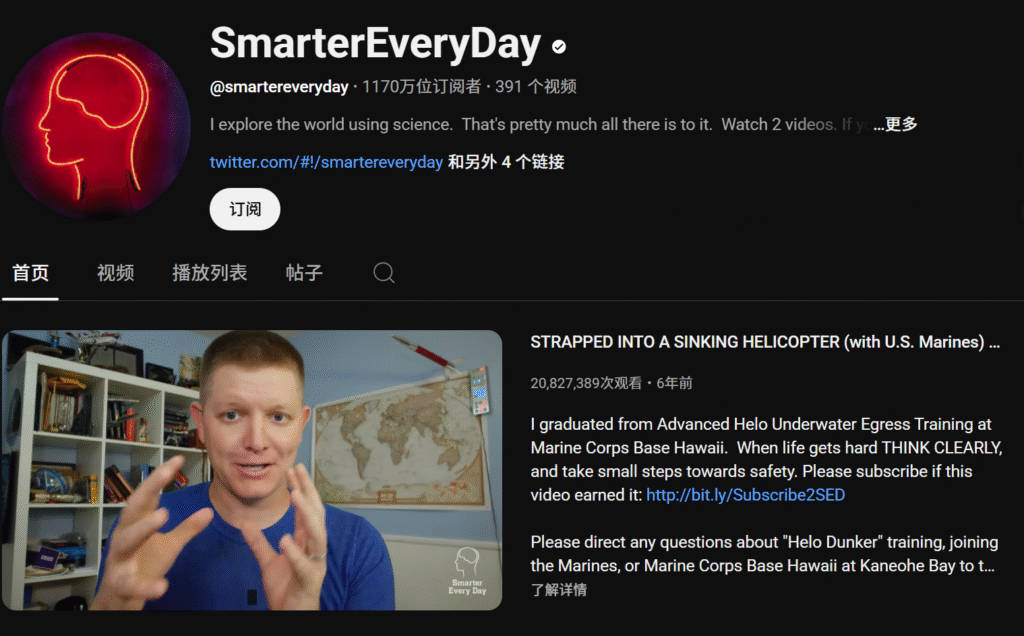
Task: Click Smarter Every Day watermark in video
Action: pyautogui.click(x=467, y=571)
